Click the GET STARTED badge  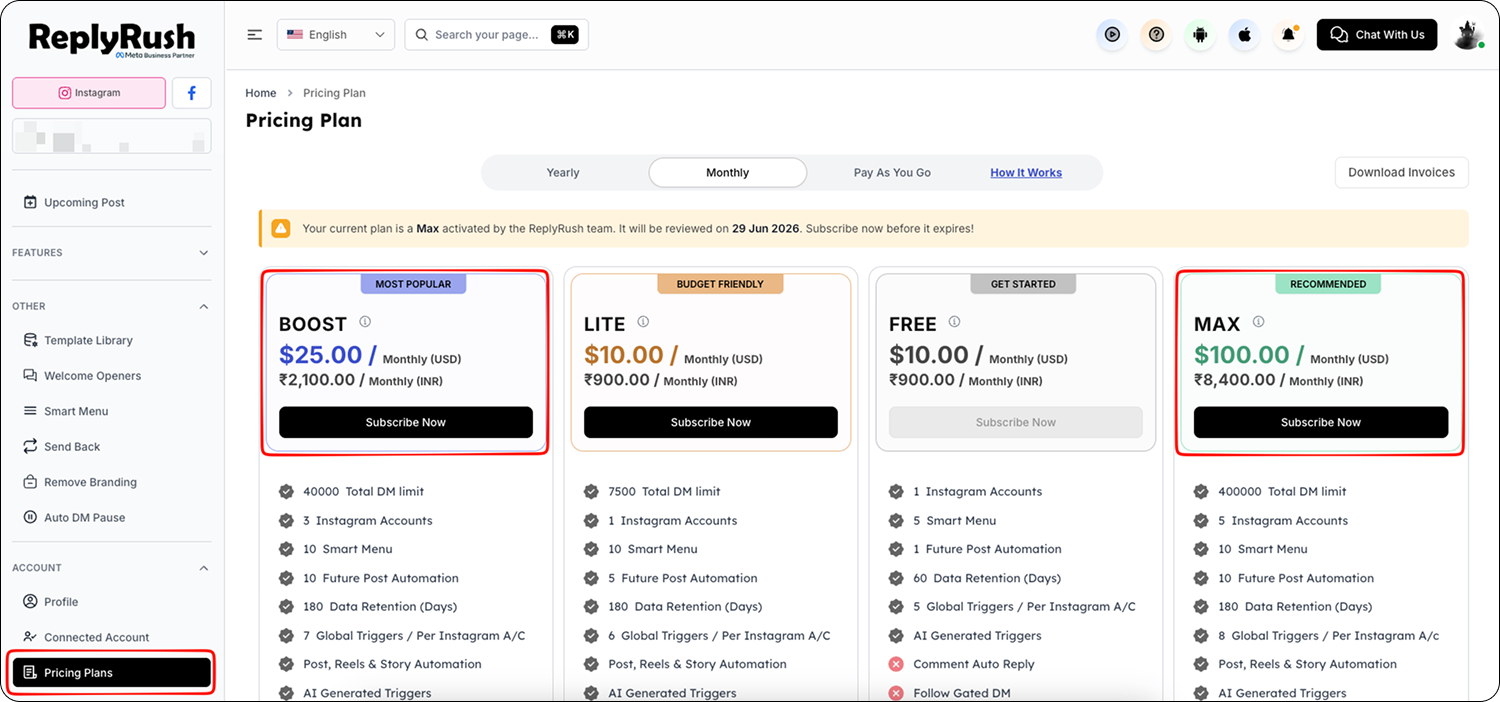(x=1023, y=284)
